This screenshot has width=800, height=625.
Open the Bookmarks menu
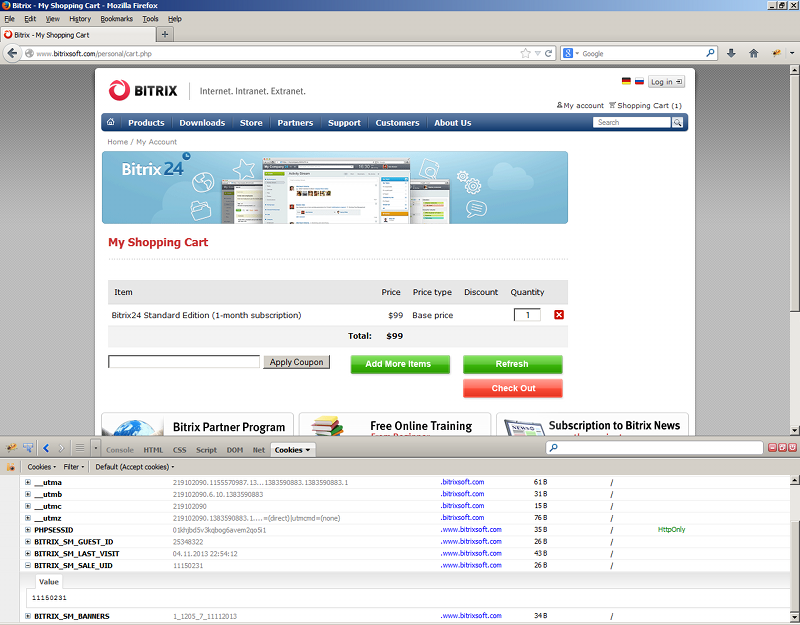(x=116, y=19)
